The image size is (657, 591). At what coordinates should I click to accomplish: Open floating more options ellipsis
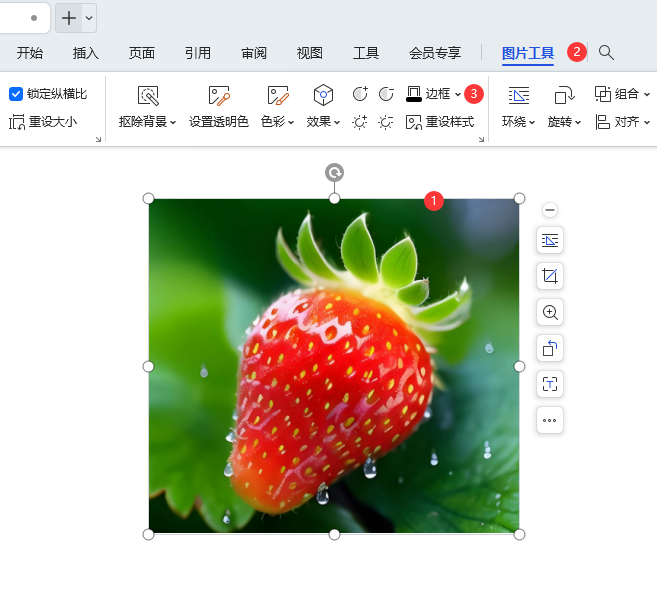550,420
